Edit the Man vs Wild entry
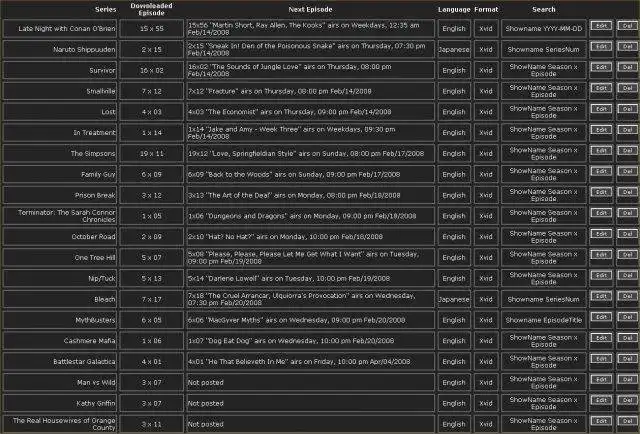Screen dimensions: 640x434 [601, 379]
